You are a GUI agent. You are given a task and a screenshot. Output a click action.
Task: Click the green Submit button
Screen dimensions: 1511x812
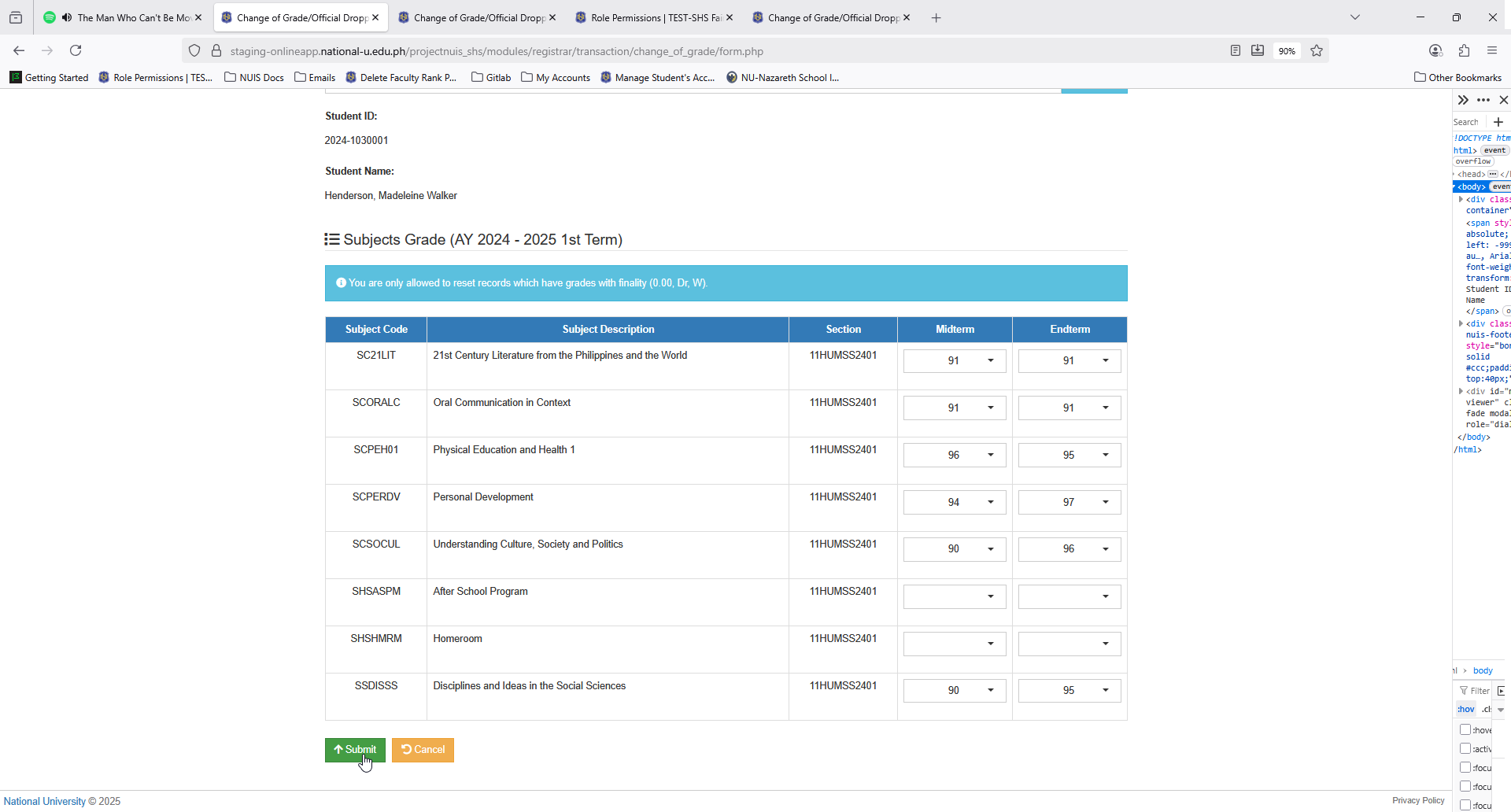point(355,750)
